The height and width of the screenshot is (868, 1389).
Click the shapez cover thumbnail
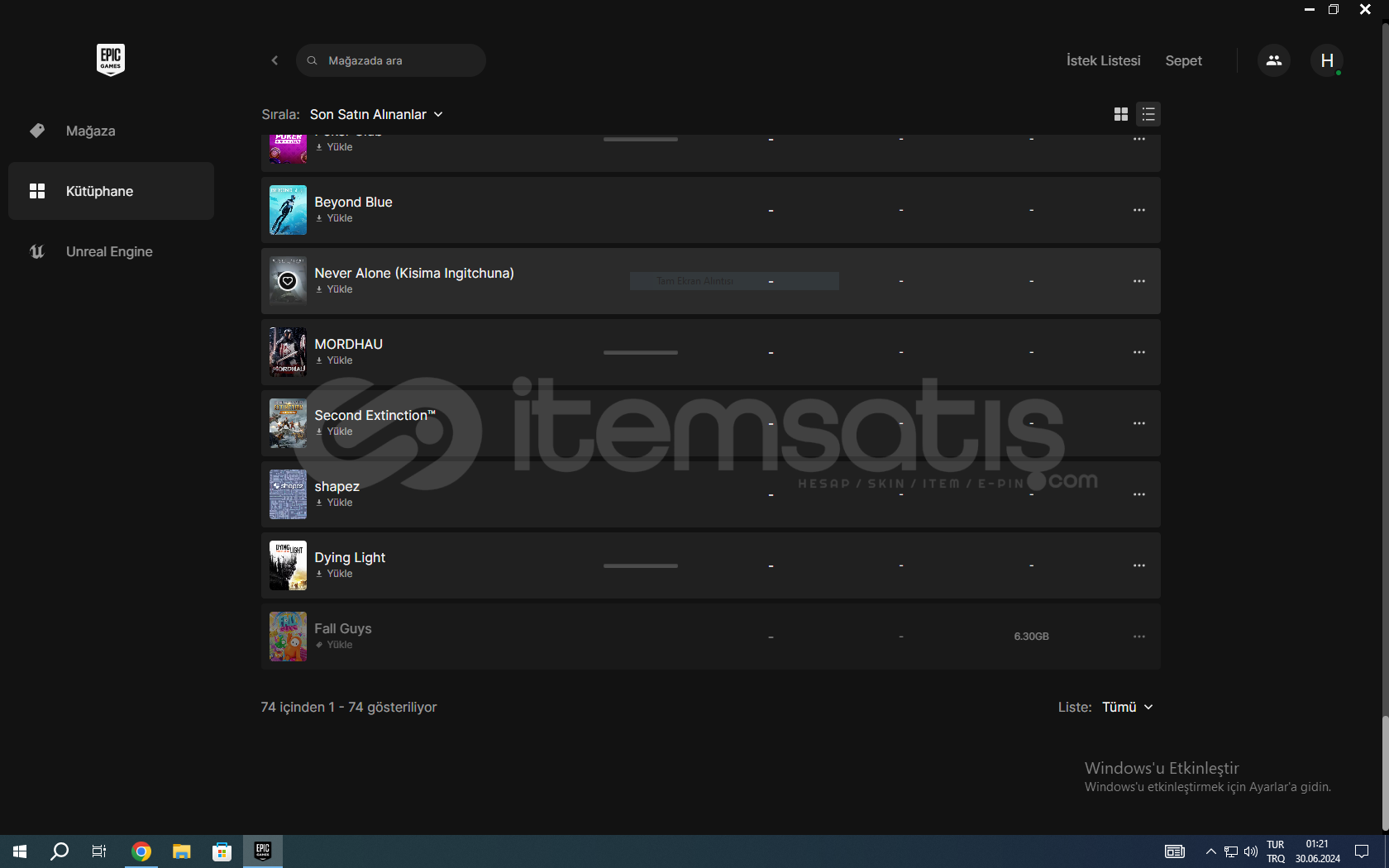pos(288,494)
